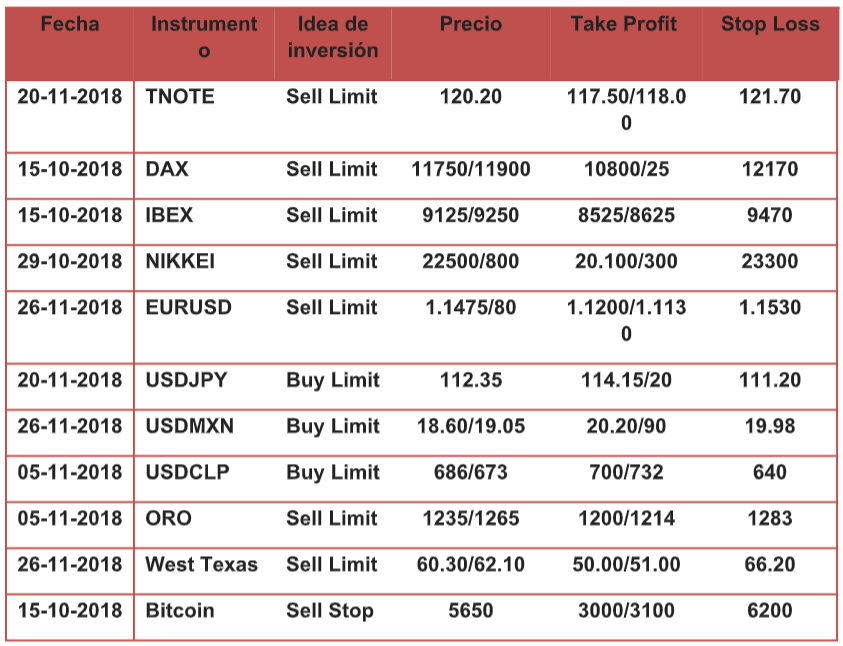Select the NIKKEI stop loss 23300

[770, 262]
